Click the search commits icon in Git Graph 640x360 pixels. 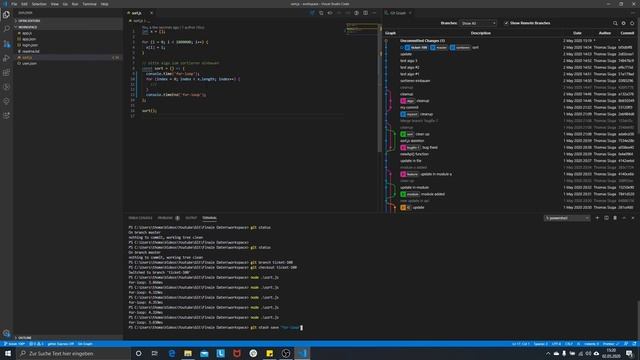coord(615,23)
